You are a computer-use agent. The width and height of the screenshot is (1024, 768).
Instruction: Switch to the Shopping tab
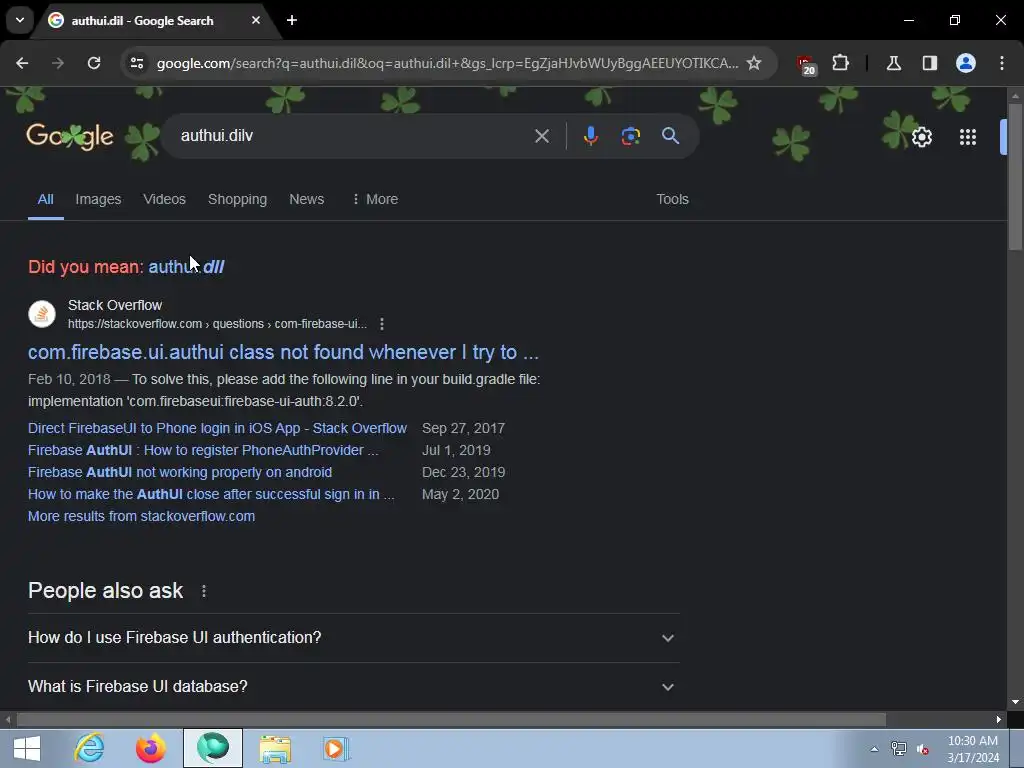click(x=237, y=199)
